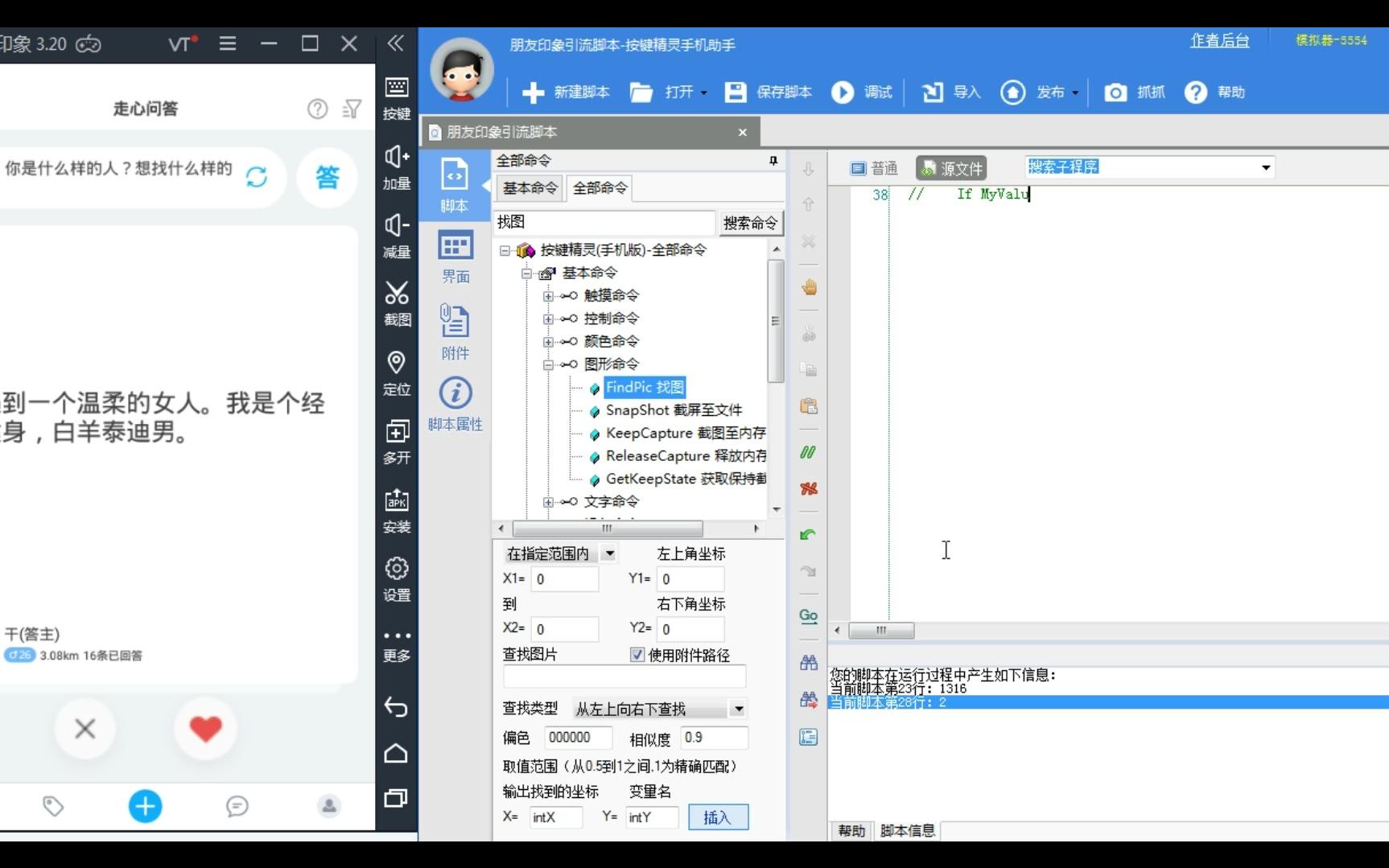Screen dimensions: 1389x868
Task: Click the X dislike button in app
Action: 84,729
